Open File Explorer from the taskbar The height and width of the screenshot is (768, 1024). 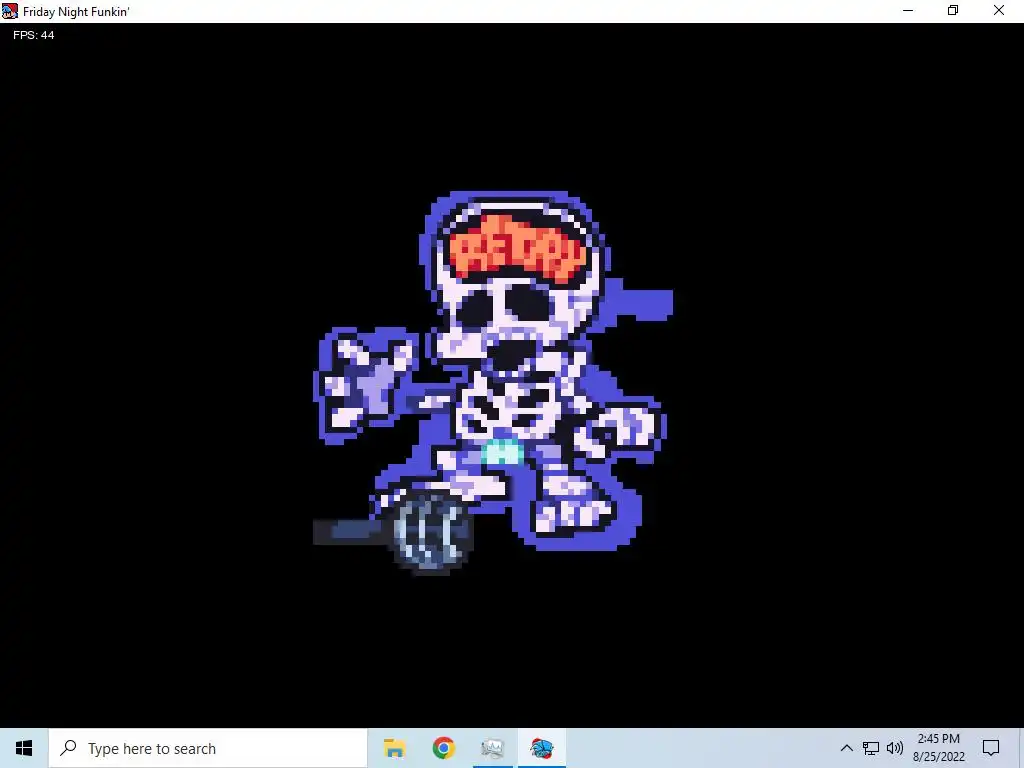click(394, 748)
